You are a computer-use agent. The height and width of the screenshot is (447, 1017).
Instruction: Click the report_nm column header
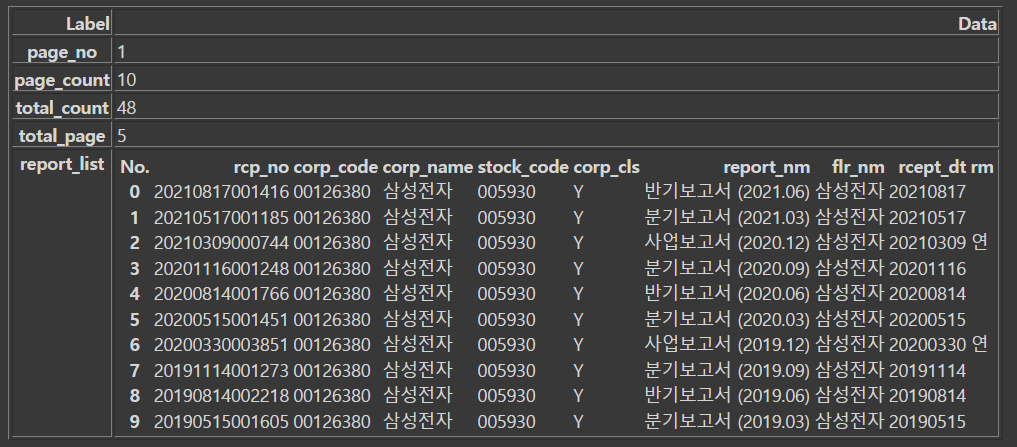[x=767, y=167]
